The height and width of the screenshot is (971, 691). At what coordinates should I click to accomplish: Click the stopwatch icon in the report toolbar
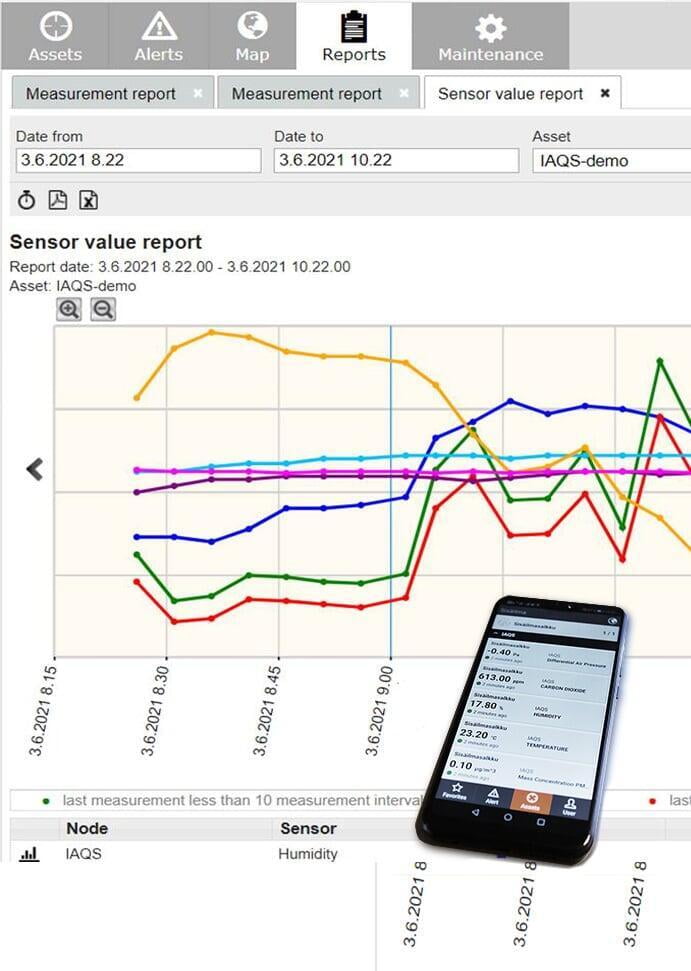point(27,200)
